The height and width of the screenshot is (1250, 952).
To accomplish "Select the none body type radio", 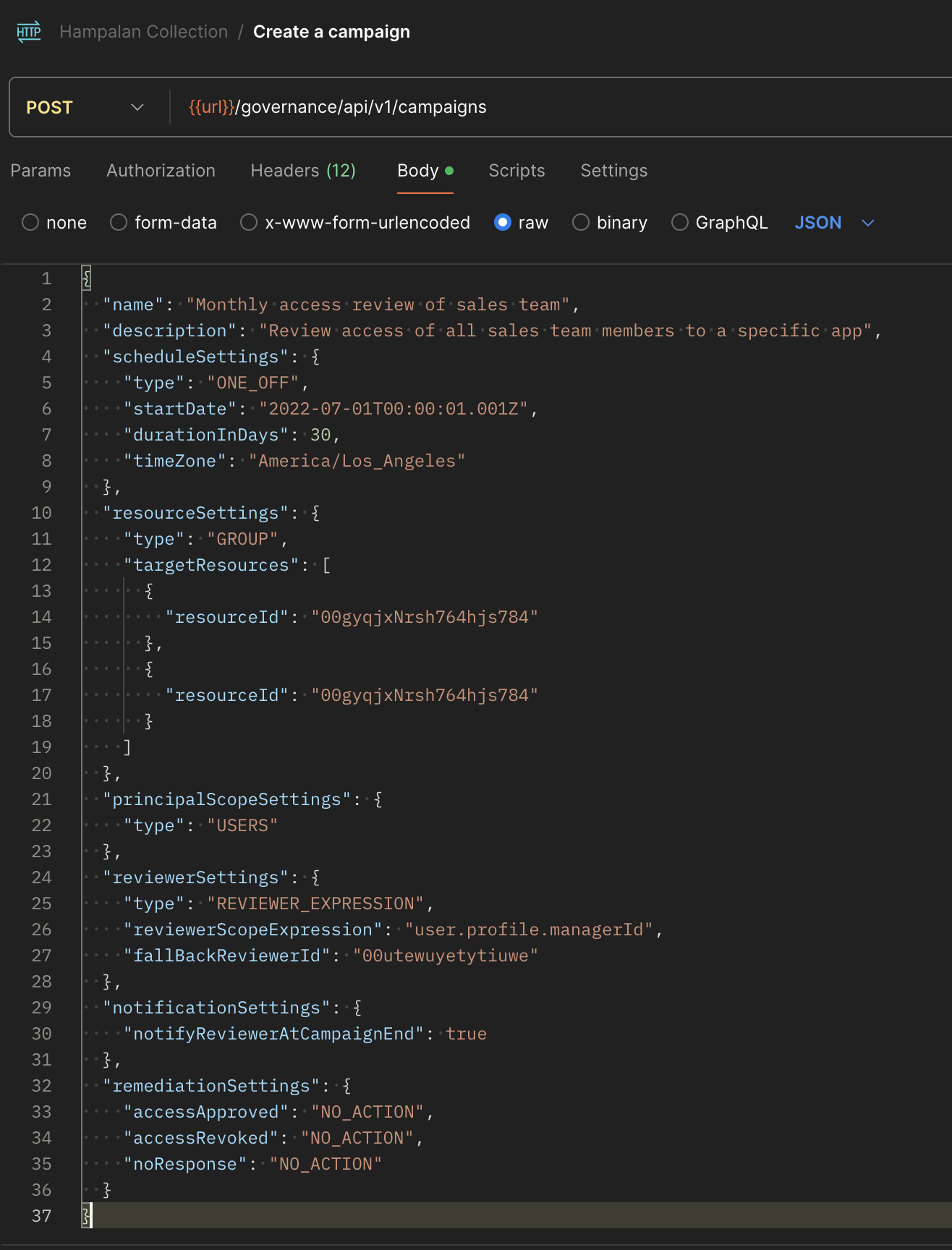I will 30,223.
